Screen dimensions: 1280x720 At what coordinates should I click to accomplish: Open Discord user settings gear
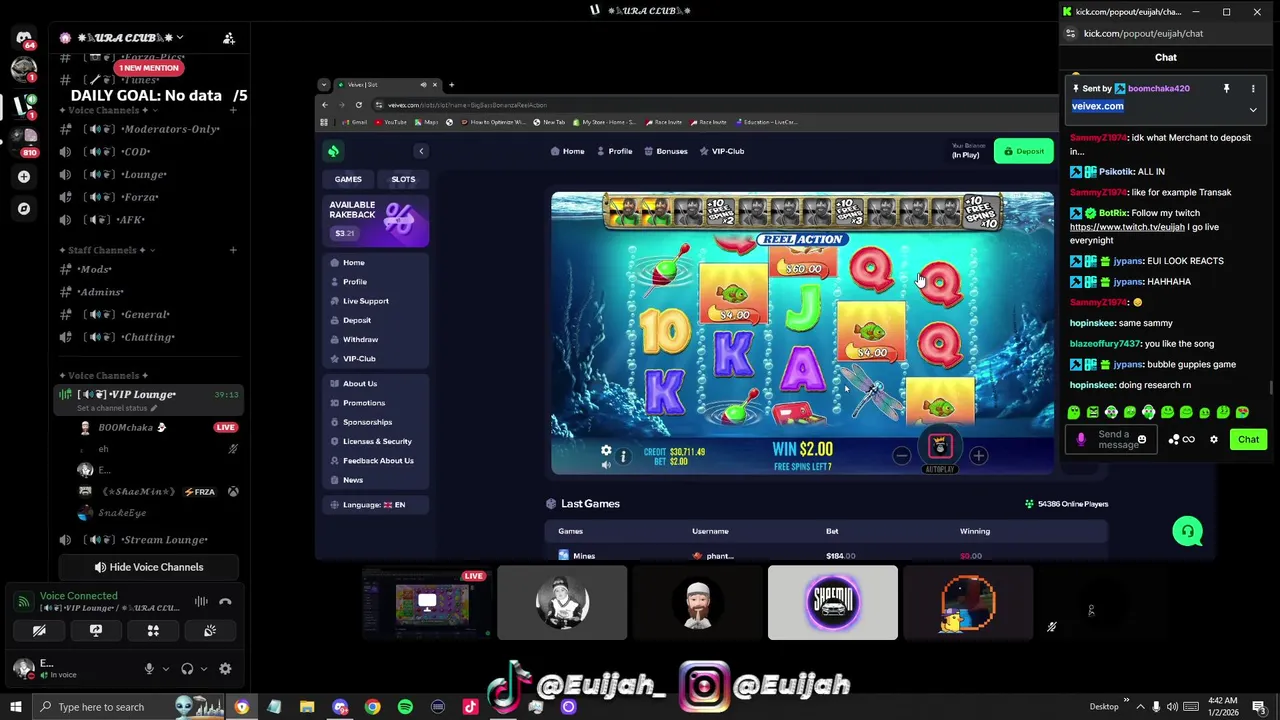pyautogui.click(x=225, y=669)
